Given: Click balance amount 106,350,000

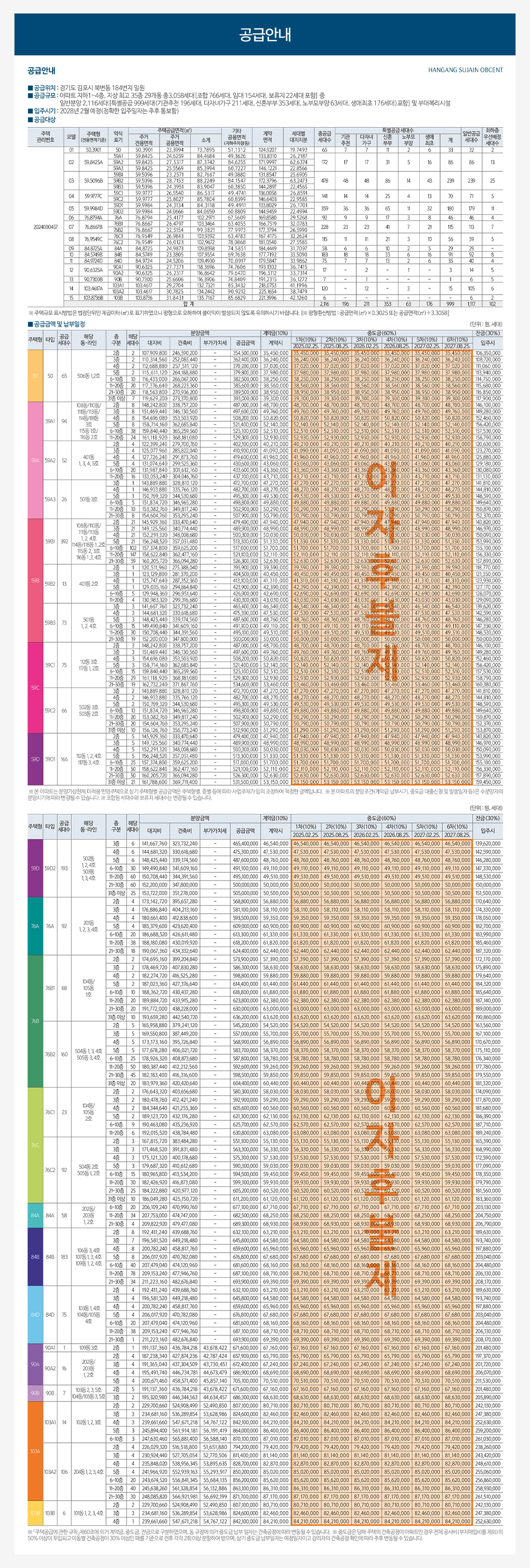Looking at the screenshot, I should 488,353.
